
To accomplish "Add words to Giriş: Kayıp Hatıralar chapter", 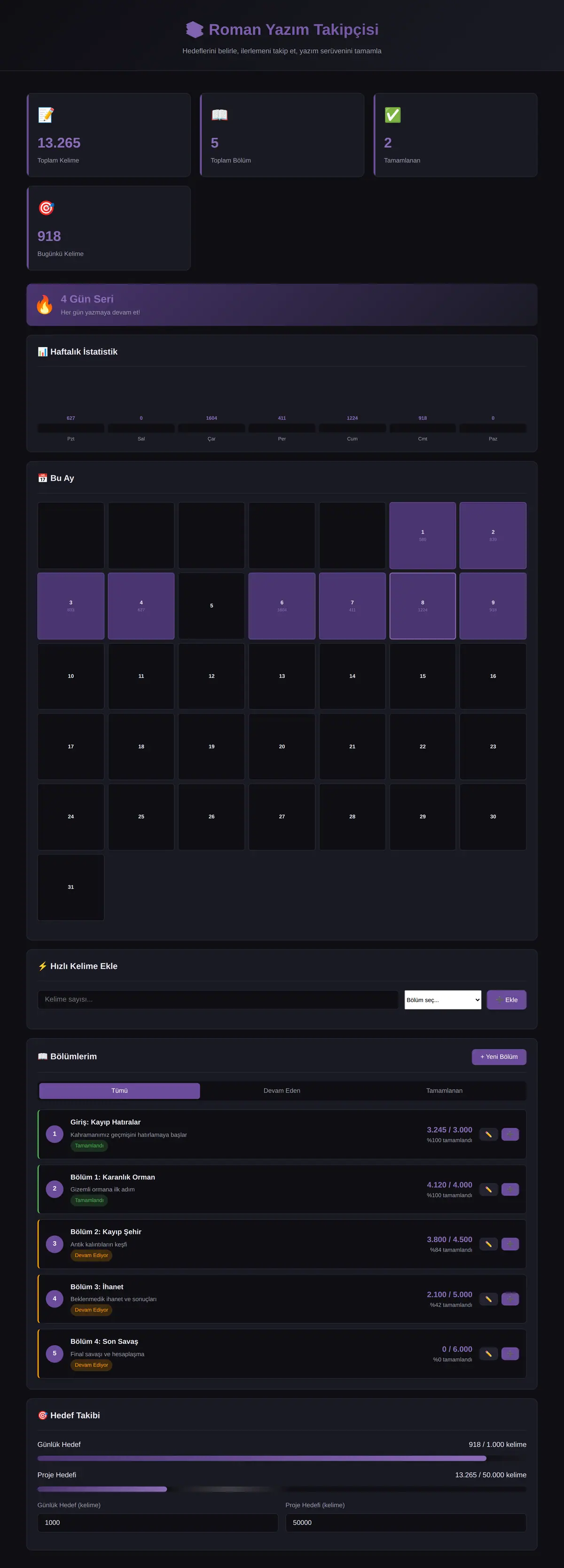I will [510, 1134].
